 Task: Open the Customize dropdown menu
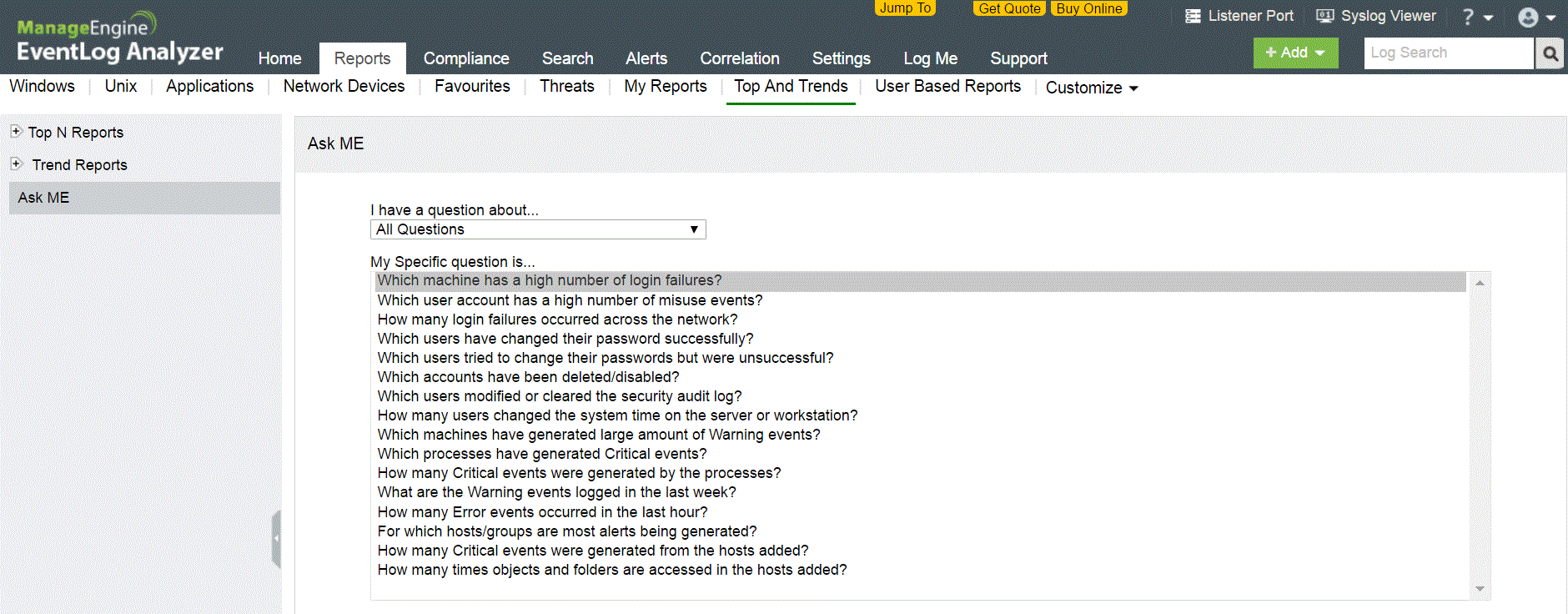point(1091,88)
